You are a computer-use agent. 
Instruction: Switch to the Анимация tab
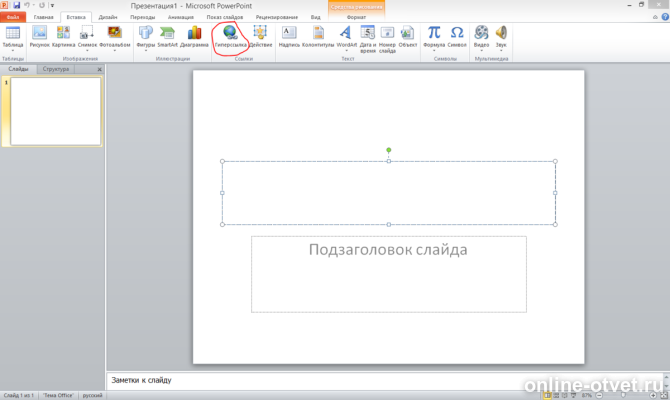coord(181,17)
